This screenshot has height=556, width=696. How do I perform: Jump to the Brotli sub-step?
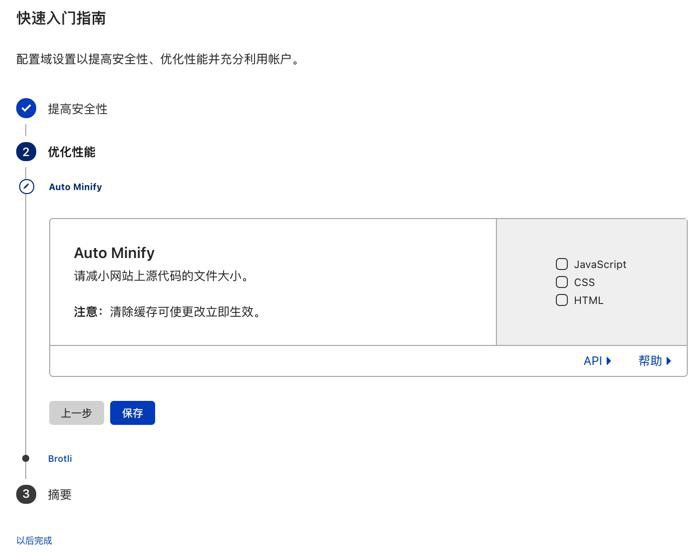pos(60,458)
